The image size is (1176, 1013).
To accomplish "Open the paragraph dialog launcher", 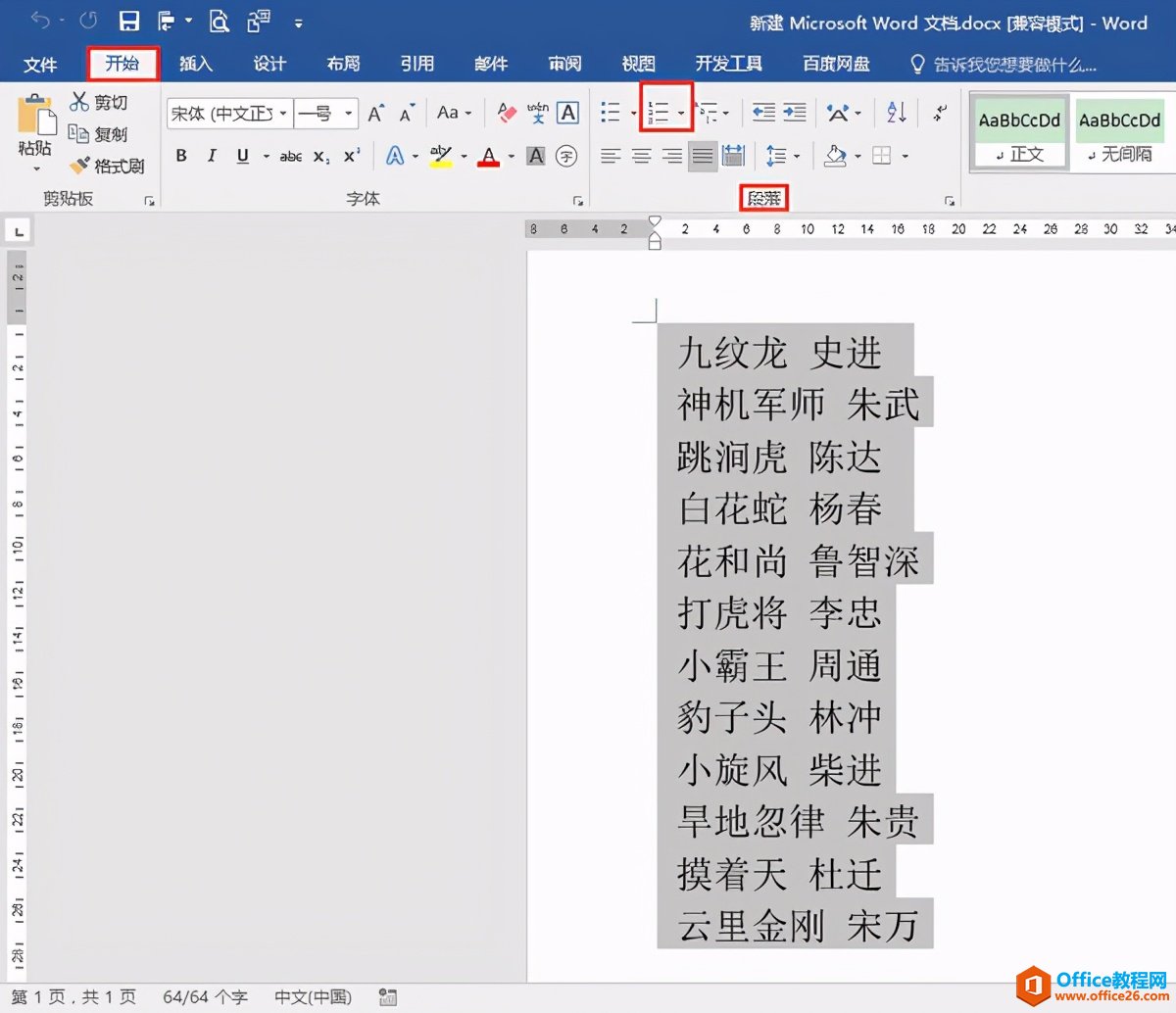I will (x=949, y=201).
